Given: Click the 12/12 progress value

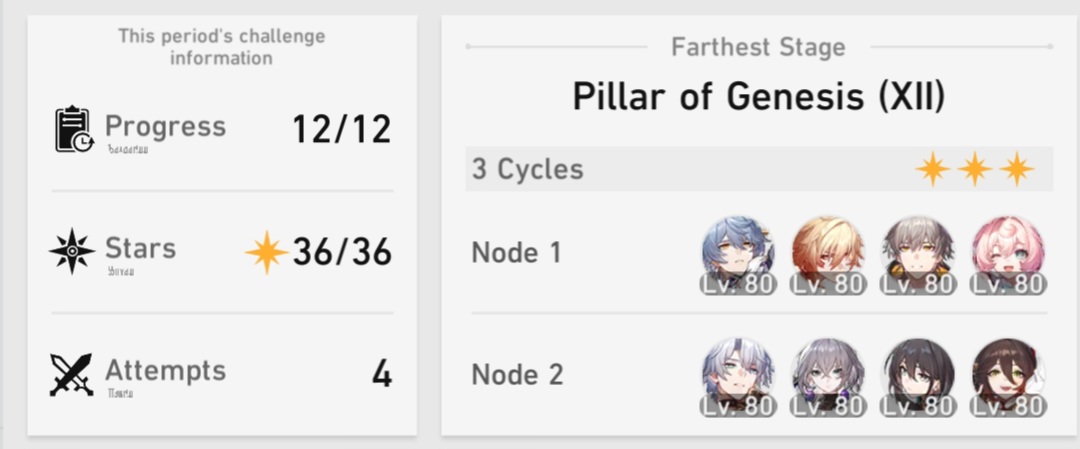Looking at the screenshot, I should coord(342,129).
